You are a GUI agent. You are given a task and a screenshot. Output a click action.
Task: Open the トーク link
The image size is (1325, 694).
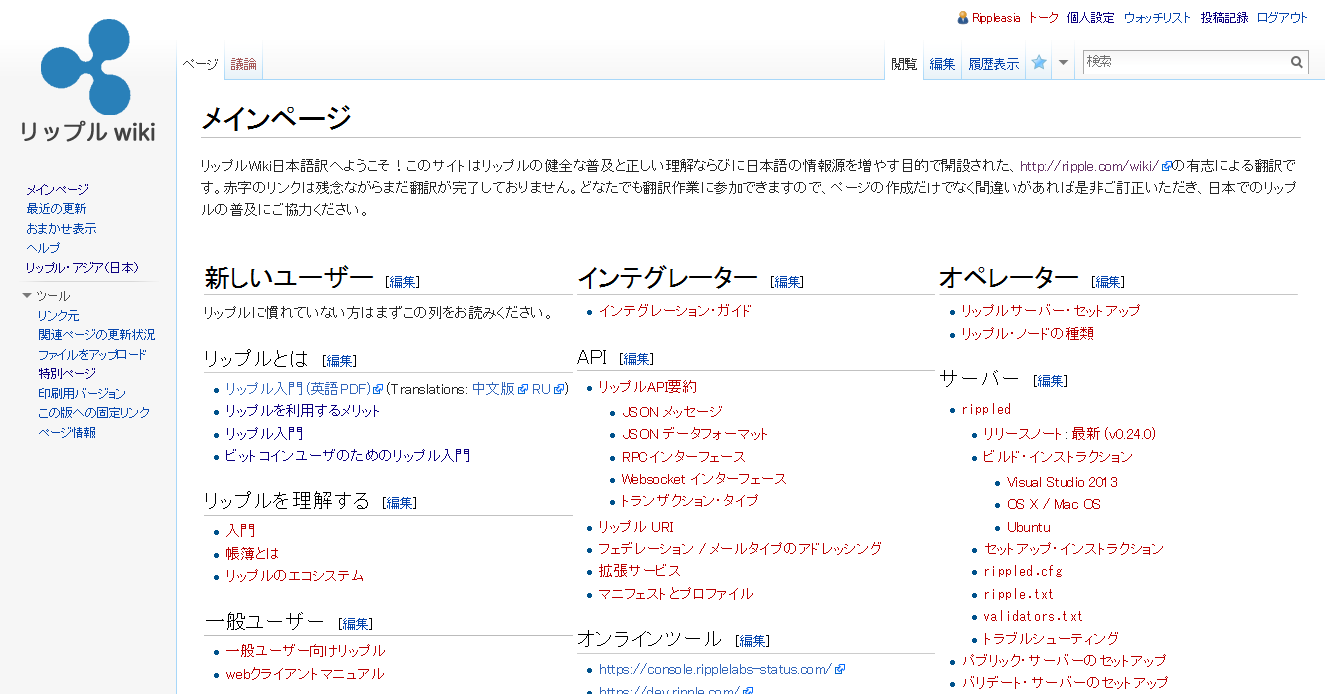click(1043, 18)
